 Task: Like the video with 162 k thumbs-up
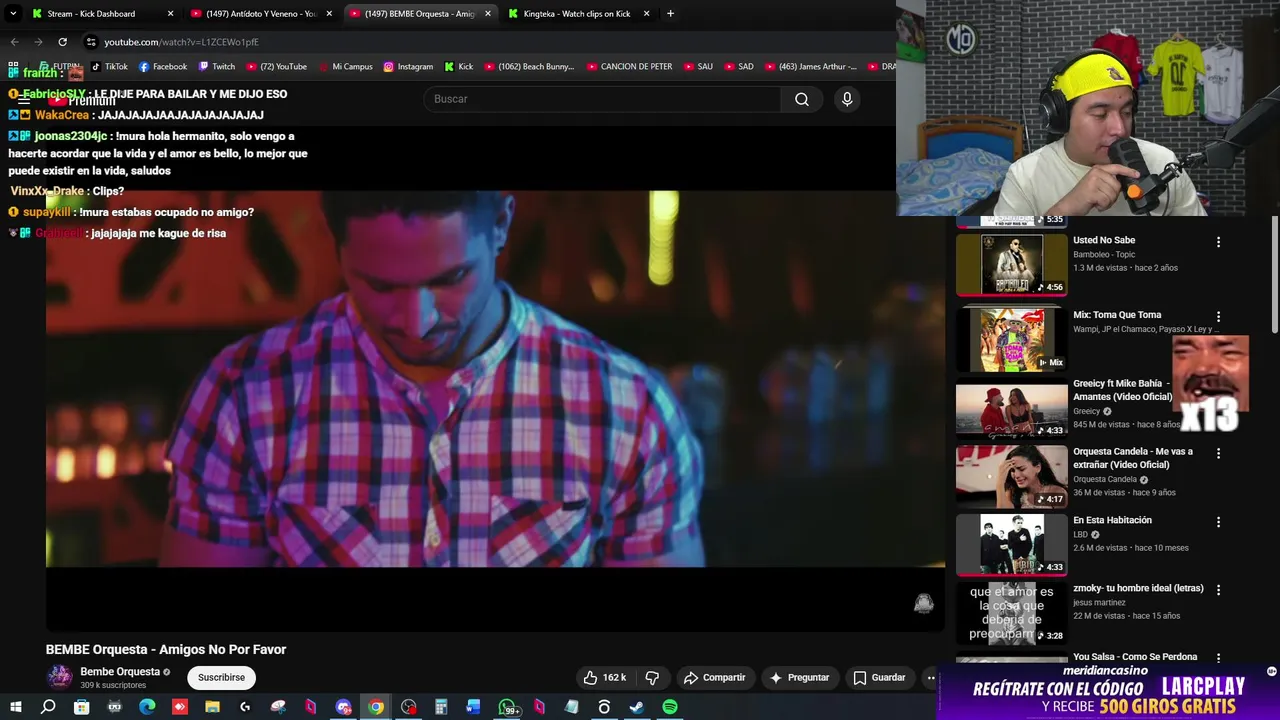[604, 677]
